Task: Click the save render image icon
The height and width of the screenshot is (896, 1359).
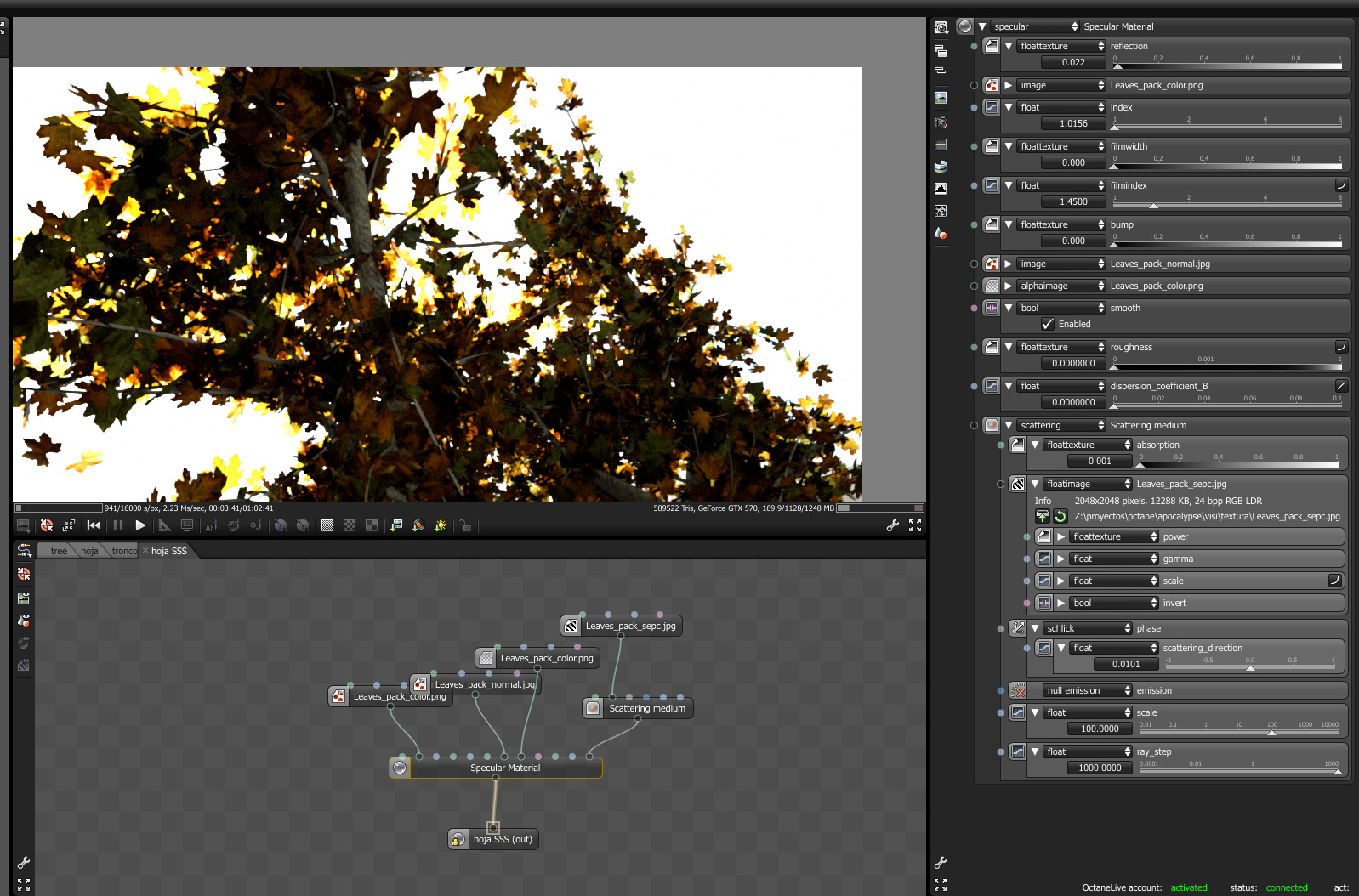Action: pos(395,525)
